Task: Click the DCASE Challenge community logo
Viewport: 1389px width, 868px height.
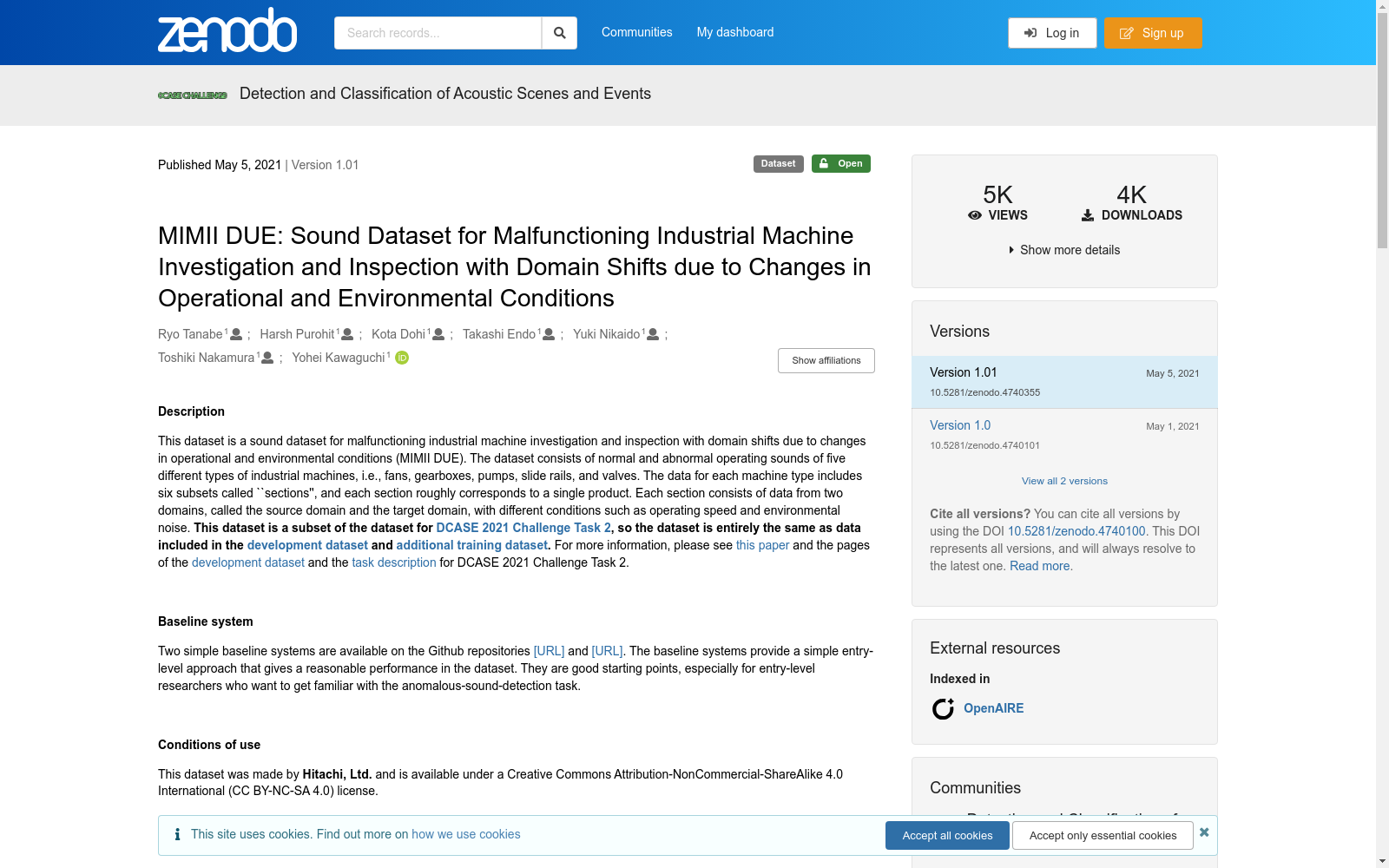Action: [x=193, y=95]
